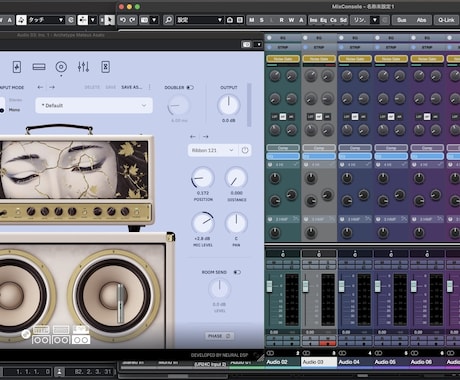Image resolution: width=460 pixels, height=380 pixels.
Task: Toggle global Mute M button
Action: pos(252,20)
